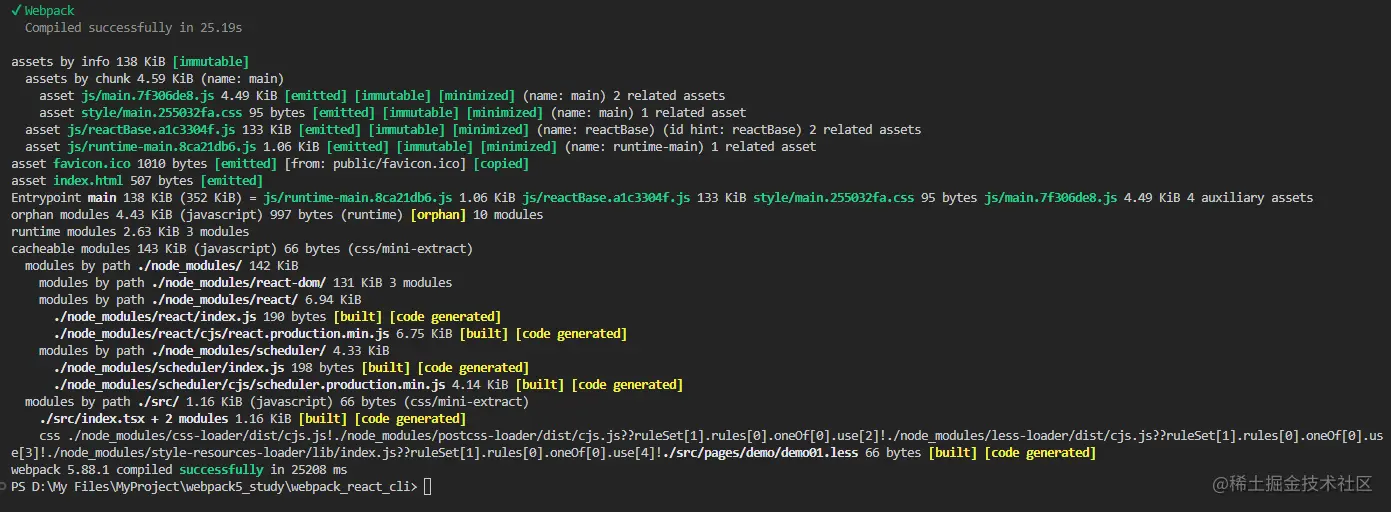This screenshot has width=1391, height=512.
Task: Click "cacheable modules 143 KiB" line
Action: point(242,248)
